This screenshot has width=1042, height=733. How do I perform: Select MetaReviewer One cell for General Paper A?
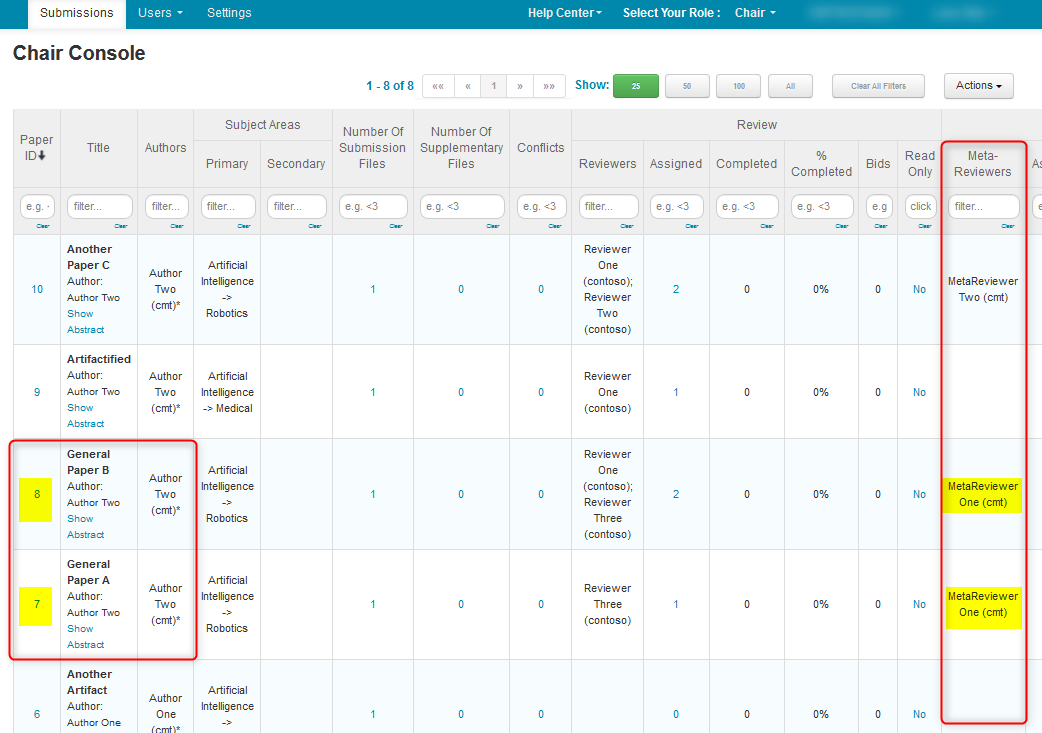[x=983, y=605]
